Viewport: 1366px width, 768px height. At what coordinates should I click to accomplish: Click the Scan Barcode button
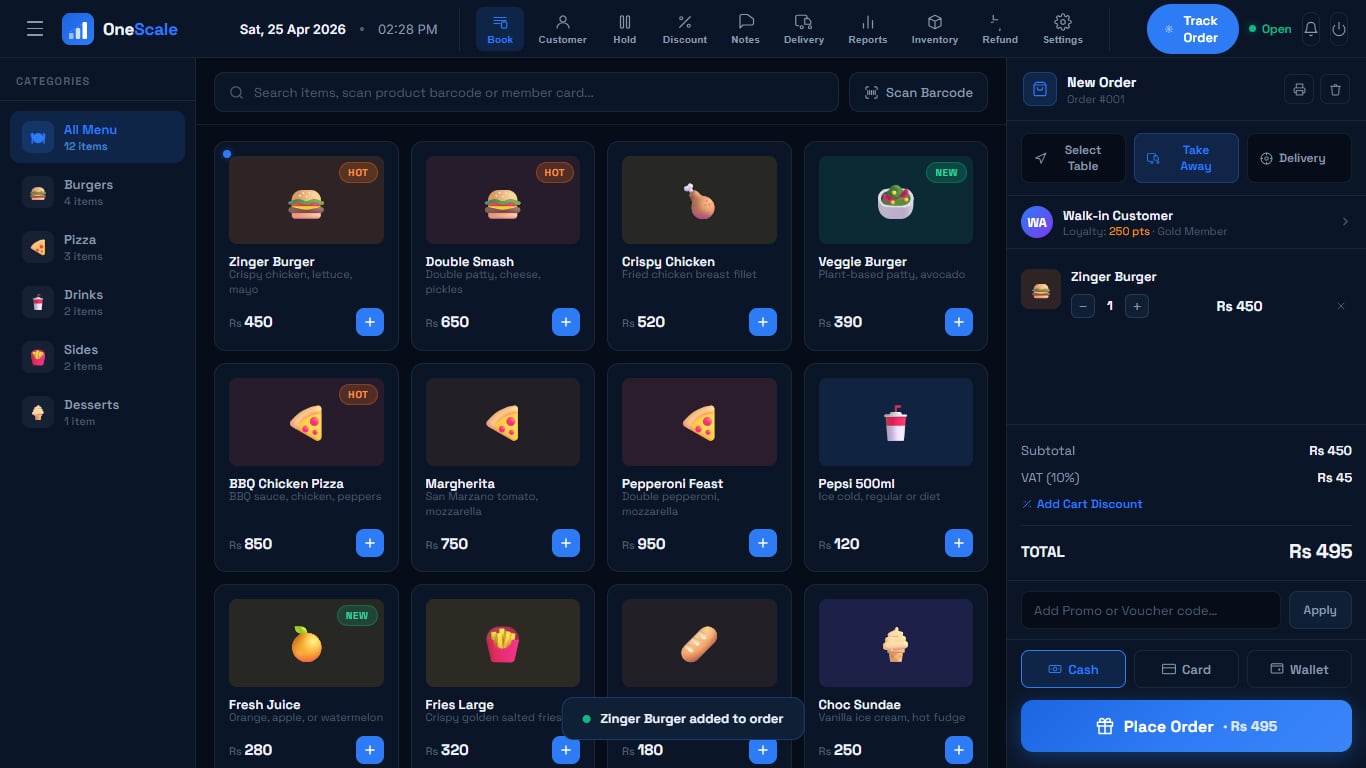(918, 92)
